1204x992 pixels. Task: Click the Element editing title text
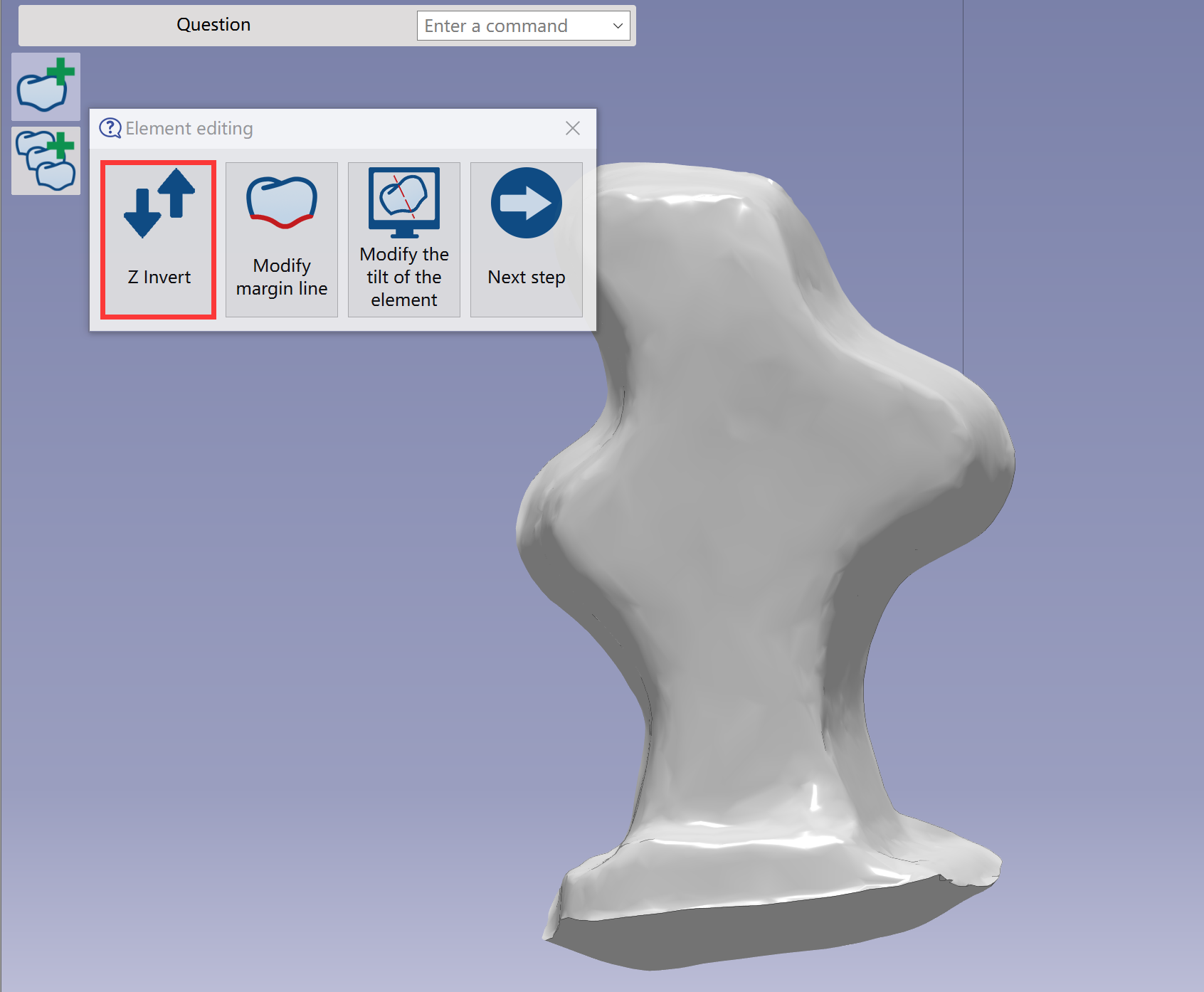(189, 129)
